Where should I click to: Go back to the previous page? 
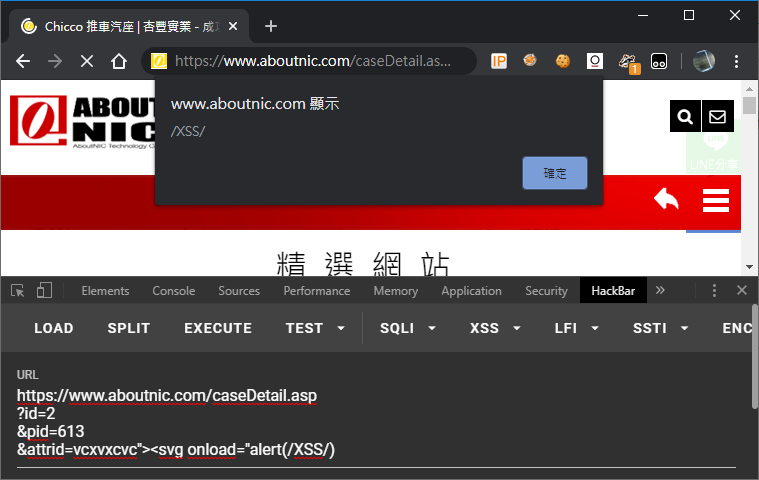tap(23, 61)
